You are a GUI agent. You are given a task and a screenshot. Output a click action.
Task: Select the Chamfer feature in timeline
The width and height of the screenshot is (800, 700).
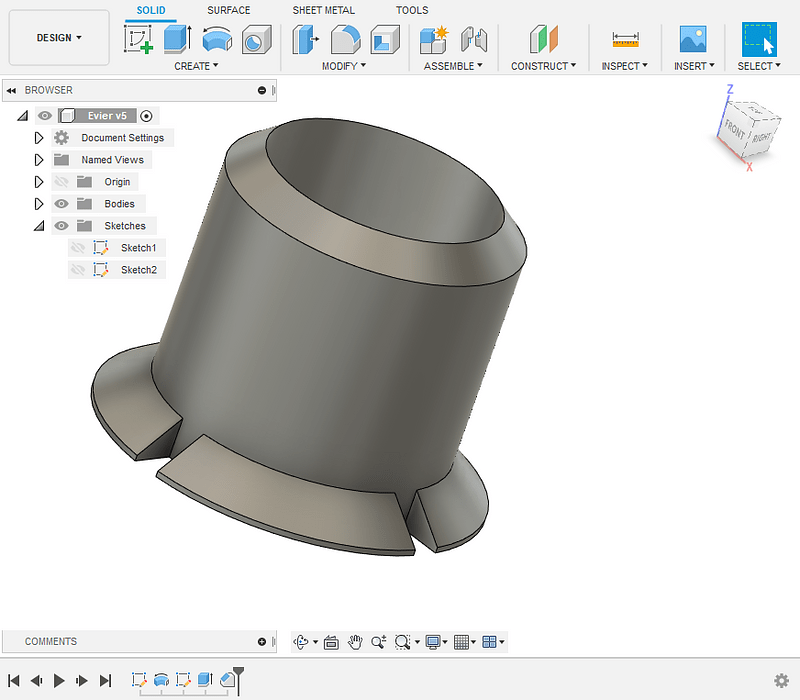coord(227,680)
